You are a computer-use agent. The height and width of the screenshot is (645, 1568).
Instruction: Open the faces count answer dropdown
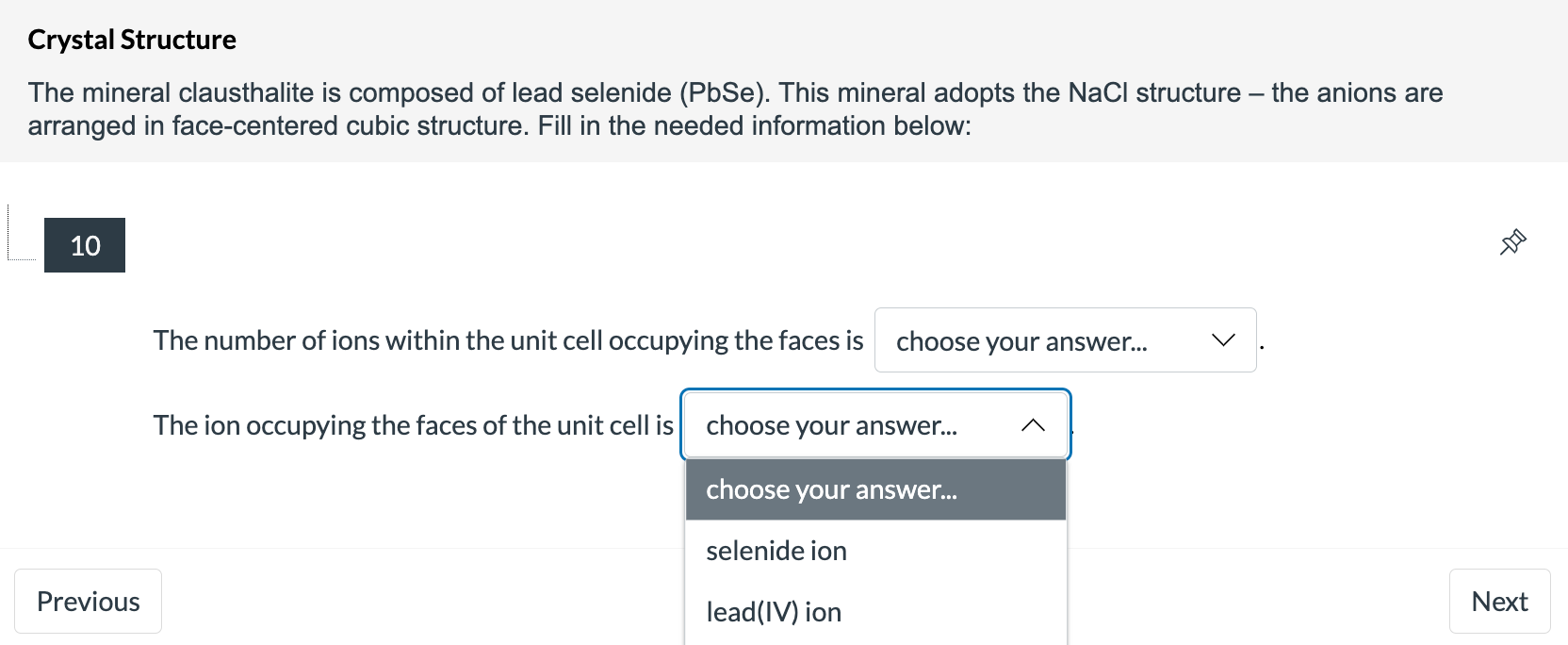pyautogui.click(x=1066, y=340)
